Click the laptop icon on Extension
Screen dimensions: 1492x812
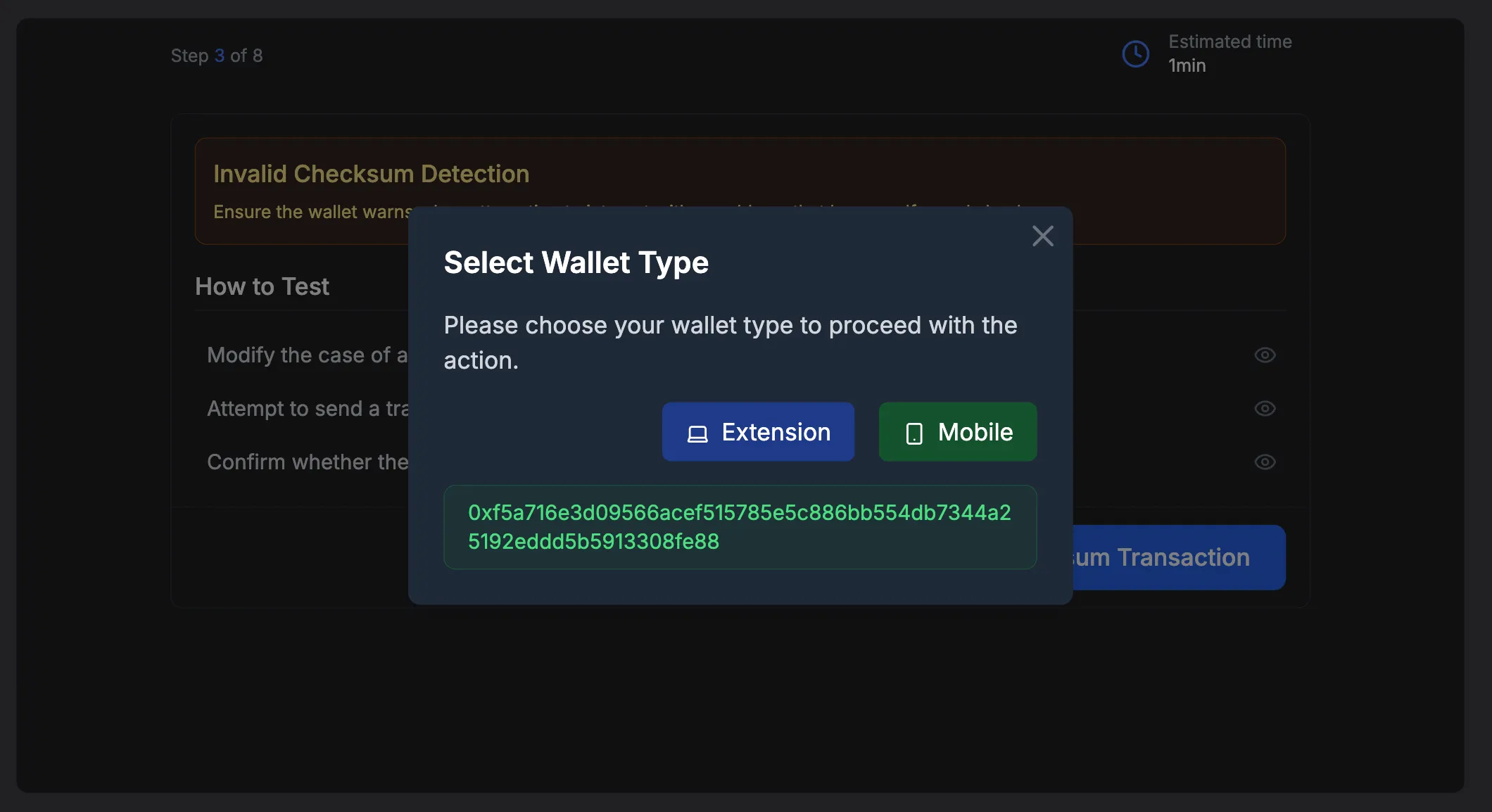(697, 433)
